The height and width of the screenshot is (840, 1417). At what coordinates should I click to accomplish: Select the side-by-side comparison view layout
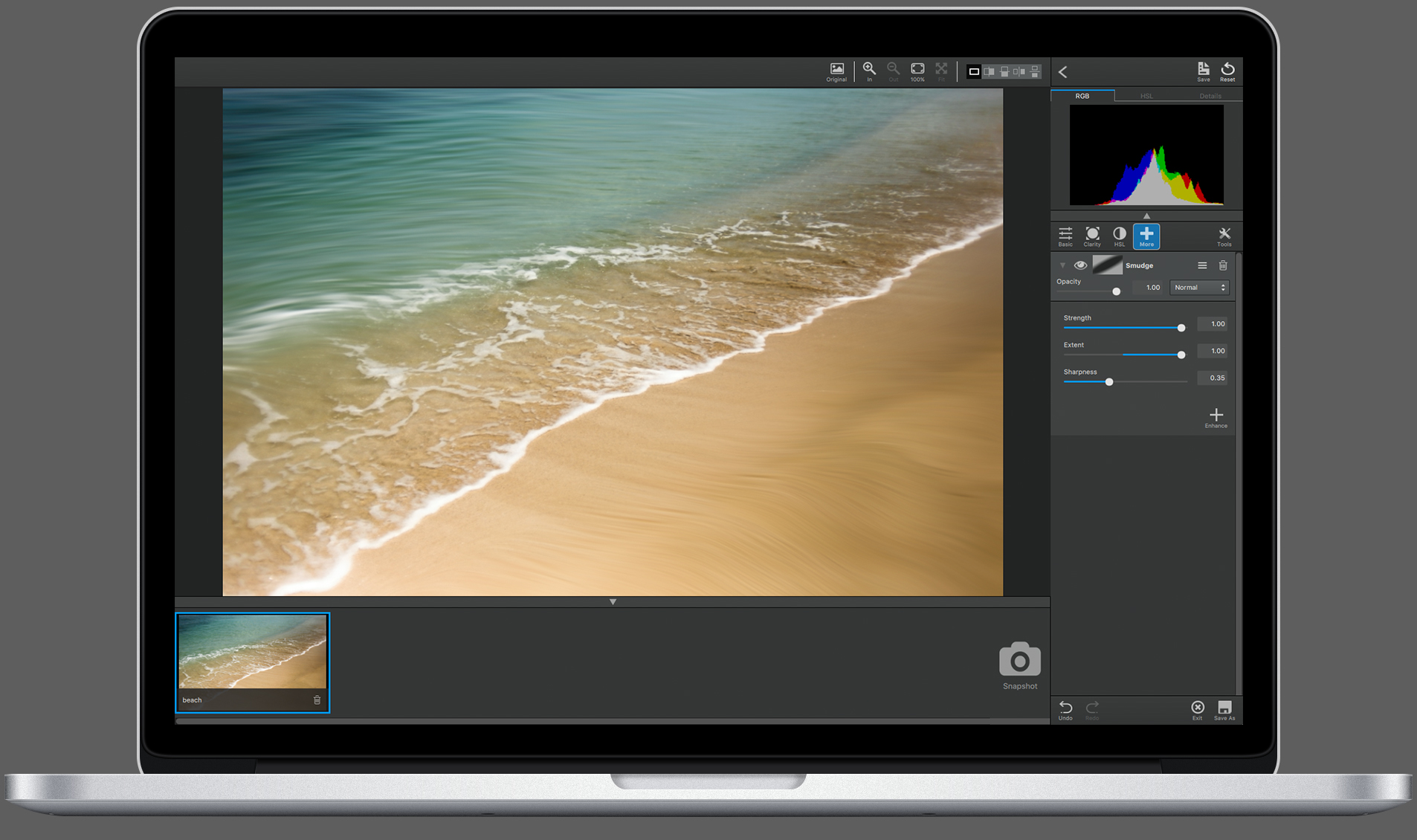(1019, 71)
